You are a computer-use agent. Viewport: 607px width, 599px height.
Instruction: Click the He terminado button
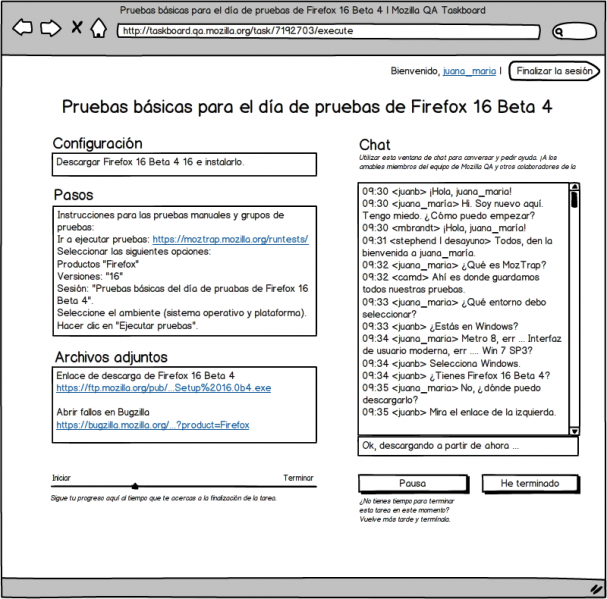530,484
